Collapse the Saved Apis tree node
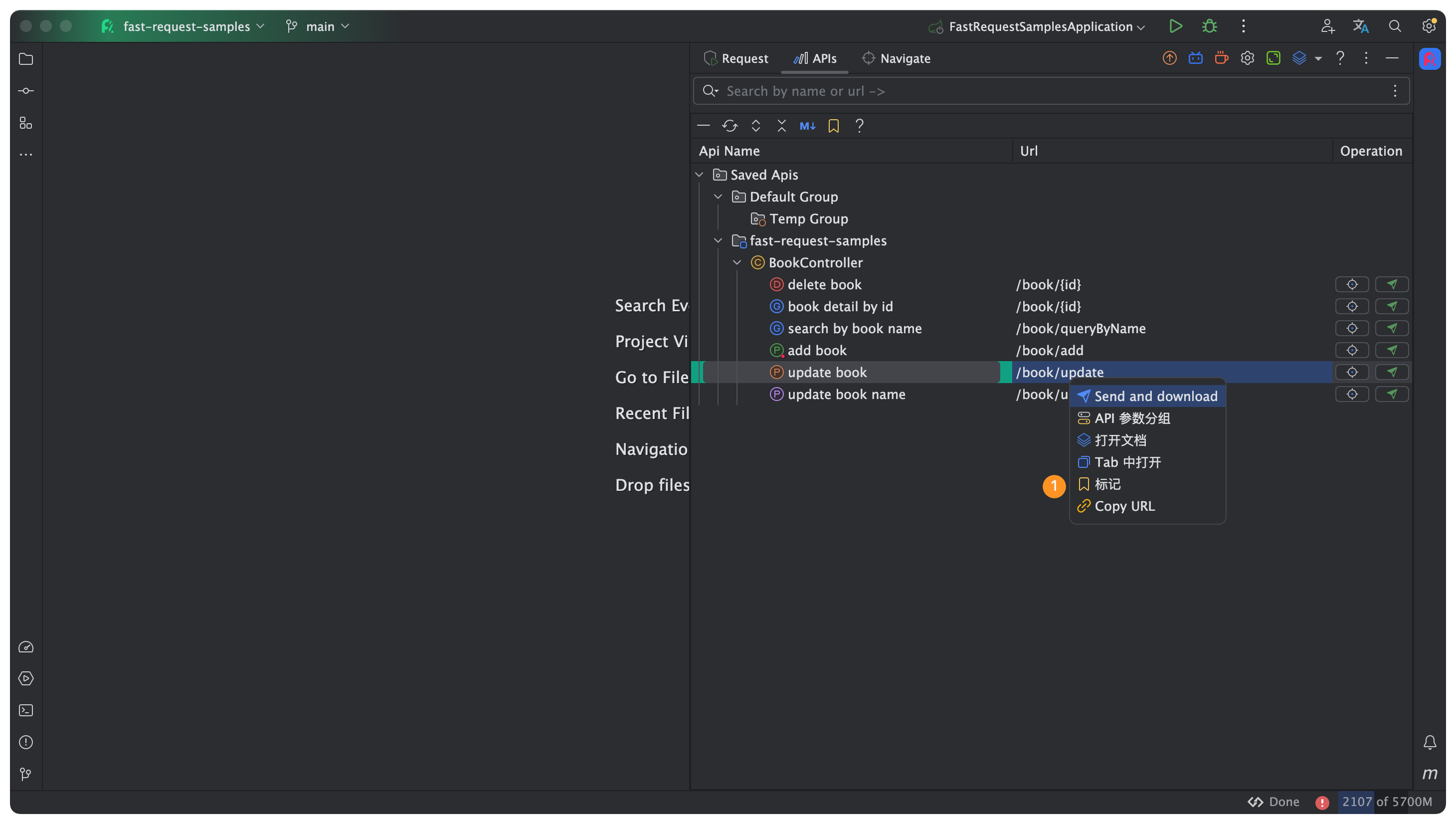 (700, 175)
